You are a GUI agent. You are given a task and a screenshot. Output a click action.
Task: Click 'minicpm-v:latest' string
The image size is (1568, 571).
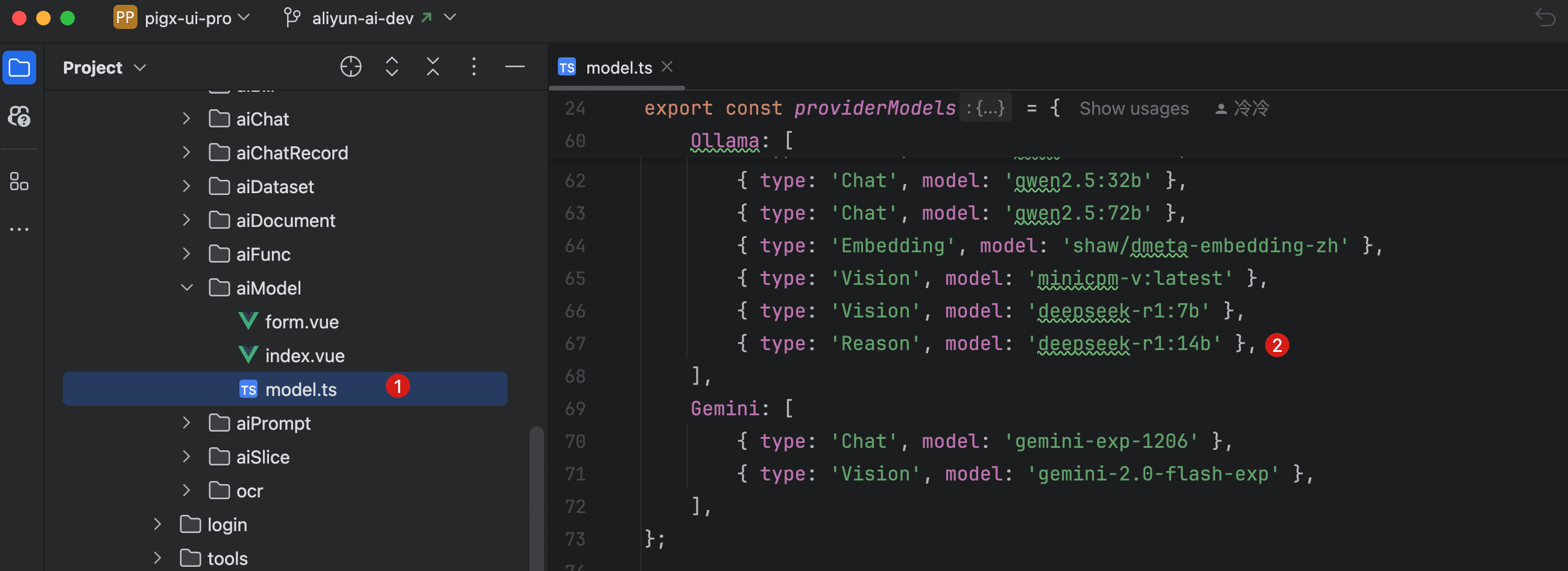pos(1130,278)
